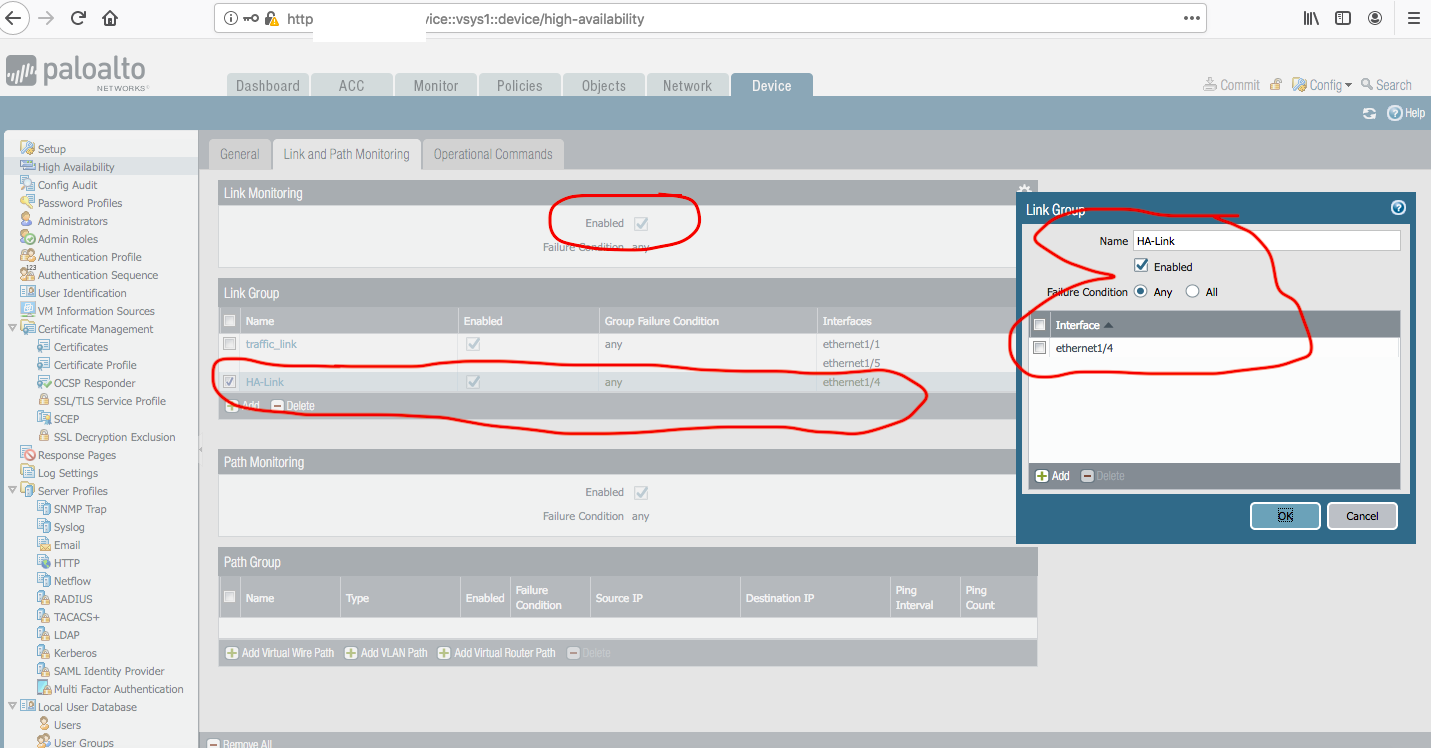Toggle Enabled checkbox in Link Group dialog
The height and width of the screenshot is (748, 1431).
coord(1141,266)
